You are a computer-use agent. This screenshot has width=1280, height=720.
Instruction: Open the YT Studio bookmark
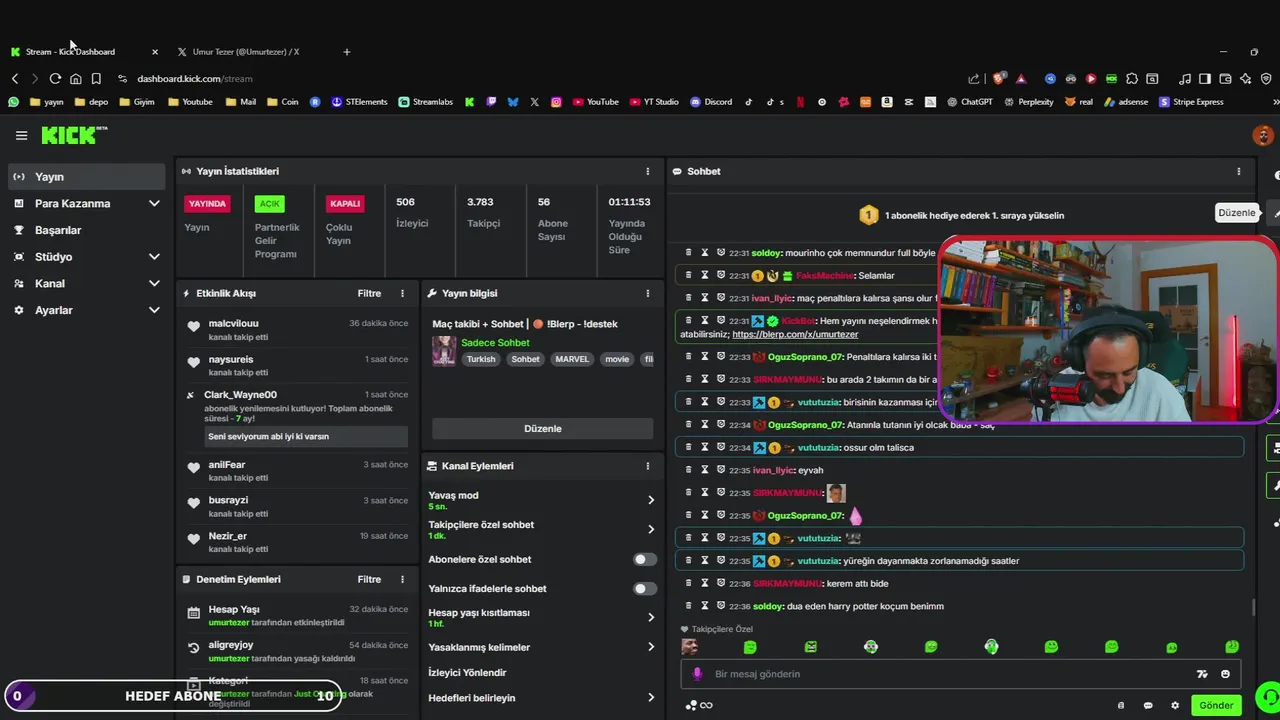[654, 102]
